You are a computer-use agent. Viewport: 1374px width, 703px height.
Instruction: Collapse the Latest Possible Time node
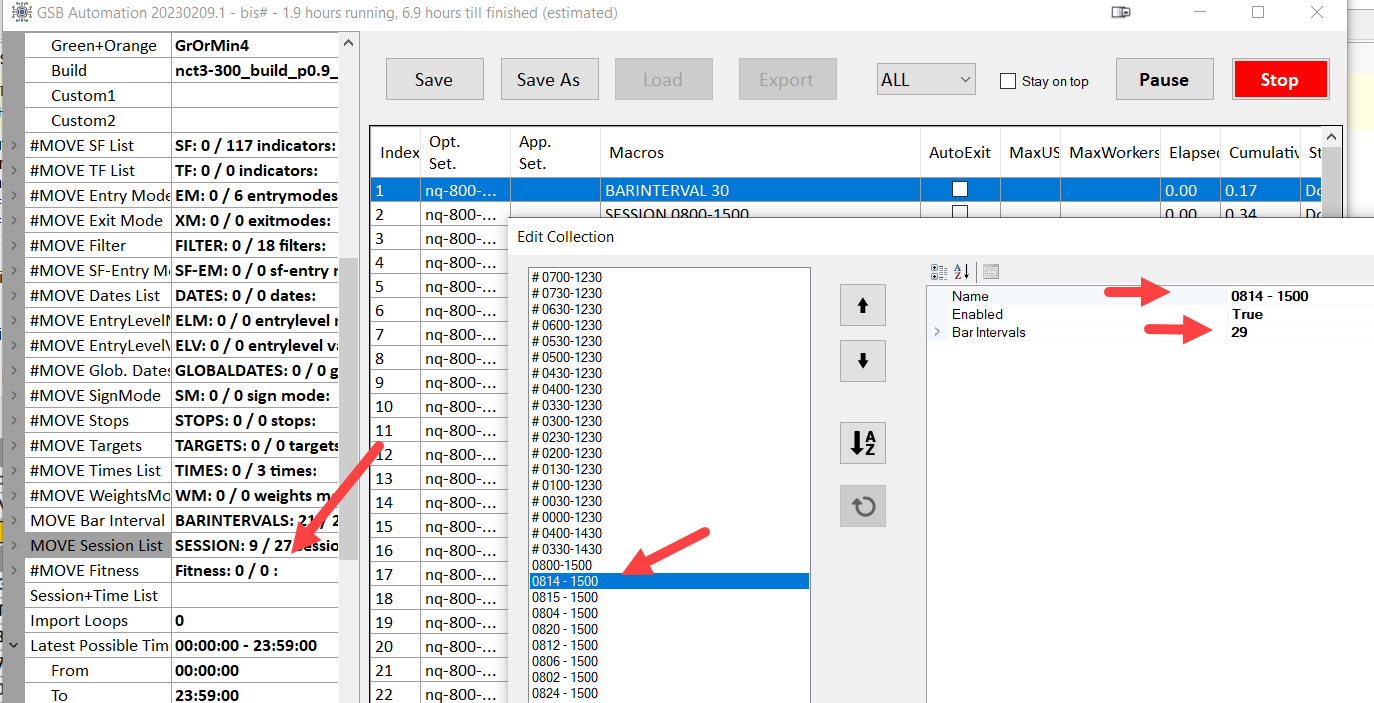[13, 646]
